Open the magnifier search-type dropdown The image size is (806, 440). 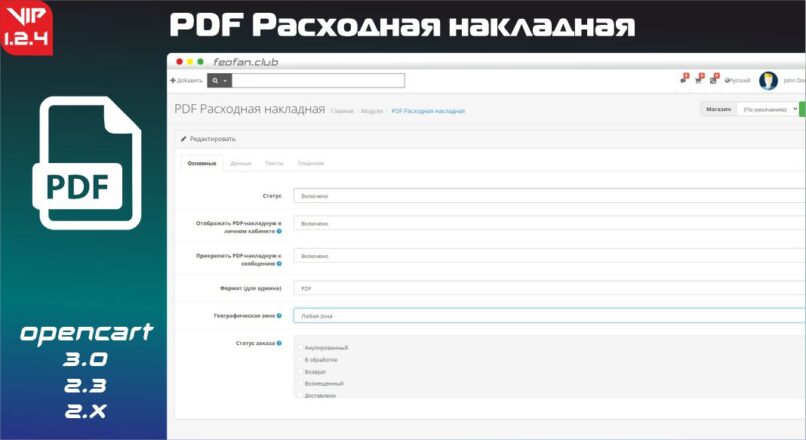[219, 81]
